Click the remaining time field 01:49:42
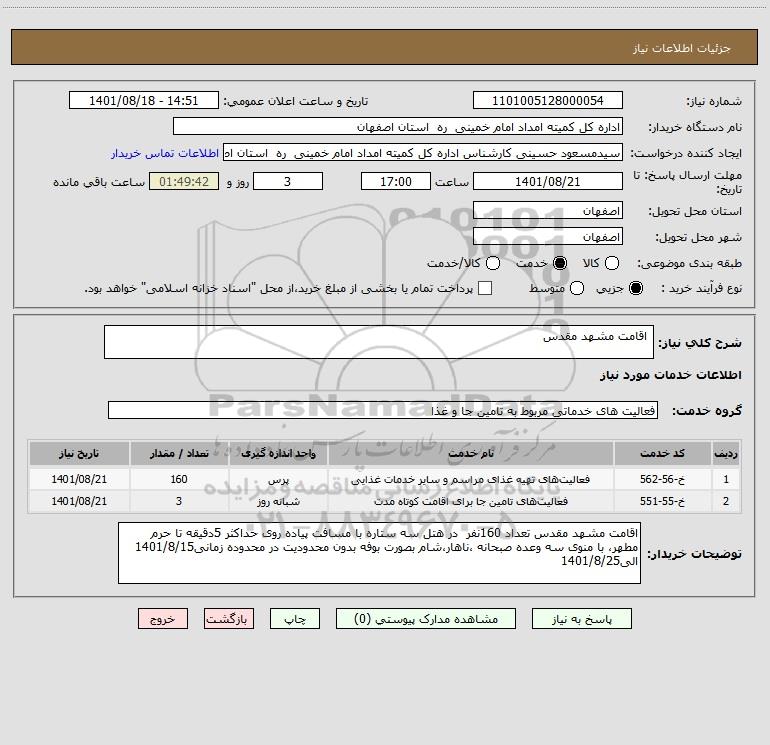Image resolution: width=770 pixels, height=745 pixels. 184,181
